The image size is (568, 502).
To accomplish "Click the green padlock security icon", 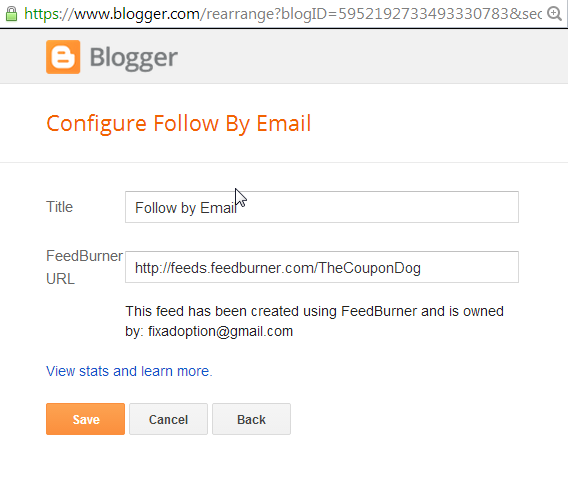I will coord(11,14).
